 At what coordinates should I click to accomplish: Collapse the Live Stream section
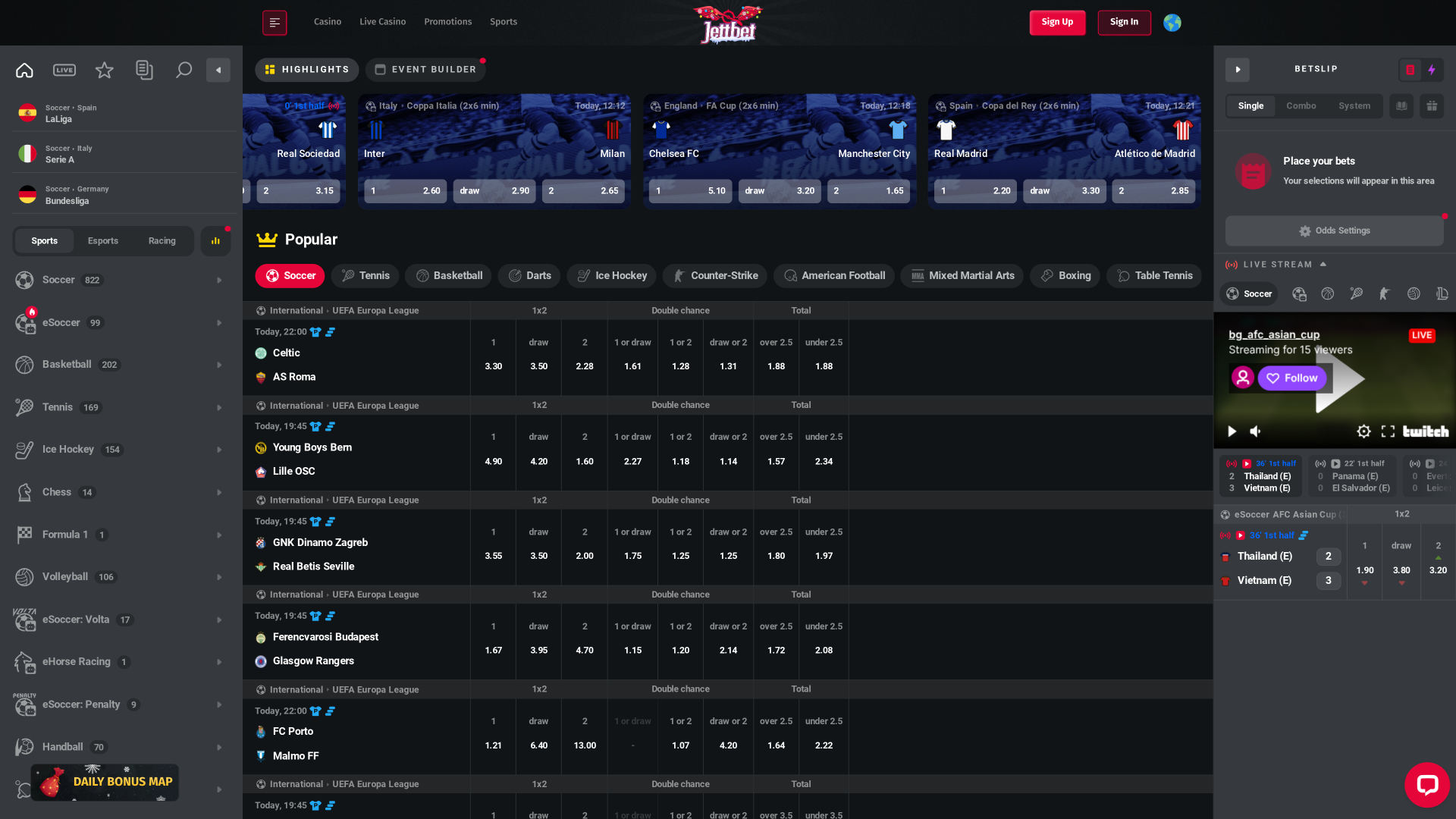pyautogui.click(x=1323, y=264)
